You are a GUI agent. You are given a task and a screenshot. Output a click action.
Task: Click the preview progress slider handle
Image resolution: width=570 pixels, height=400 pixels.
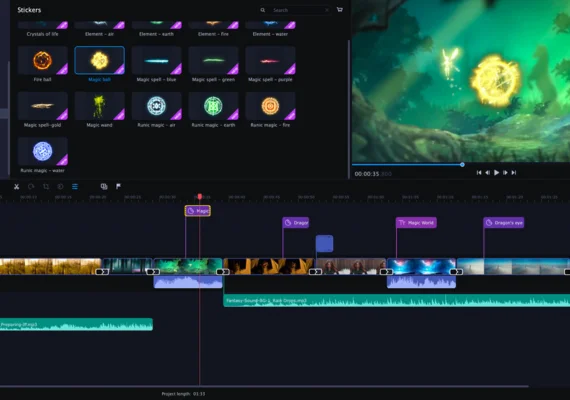462,165
